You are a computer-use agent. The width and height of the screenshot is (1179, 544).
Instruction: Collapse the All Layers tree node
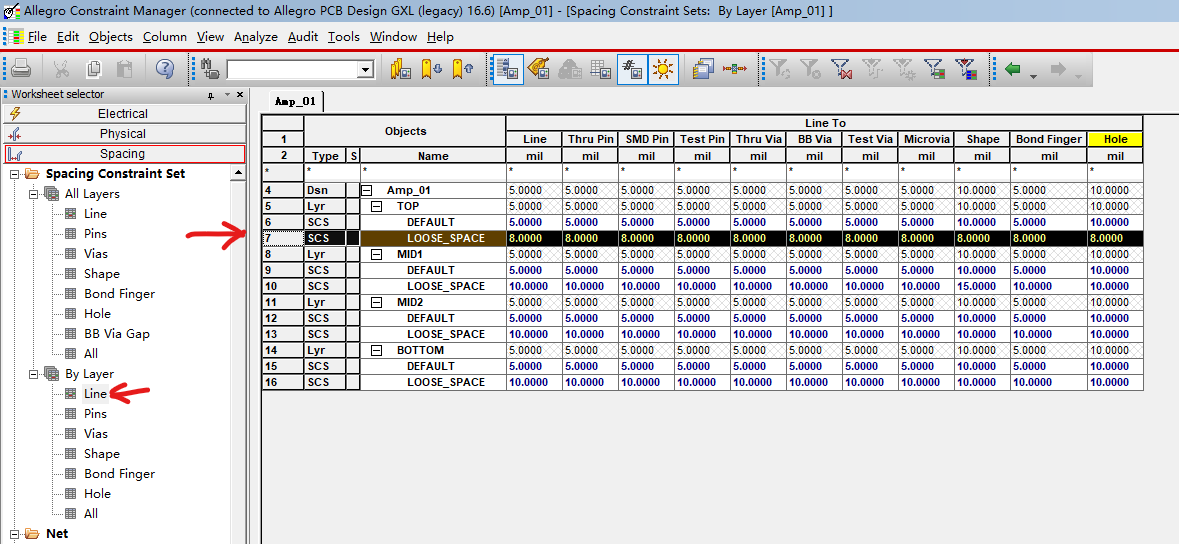[34, 194]
